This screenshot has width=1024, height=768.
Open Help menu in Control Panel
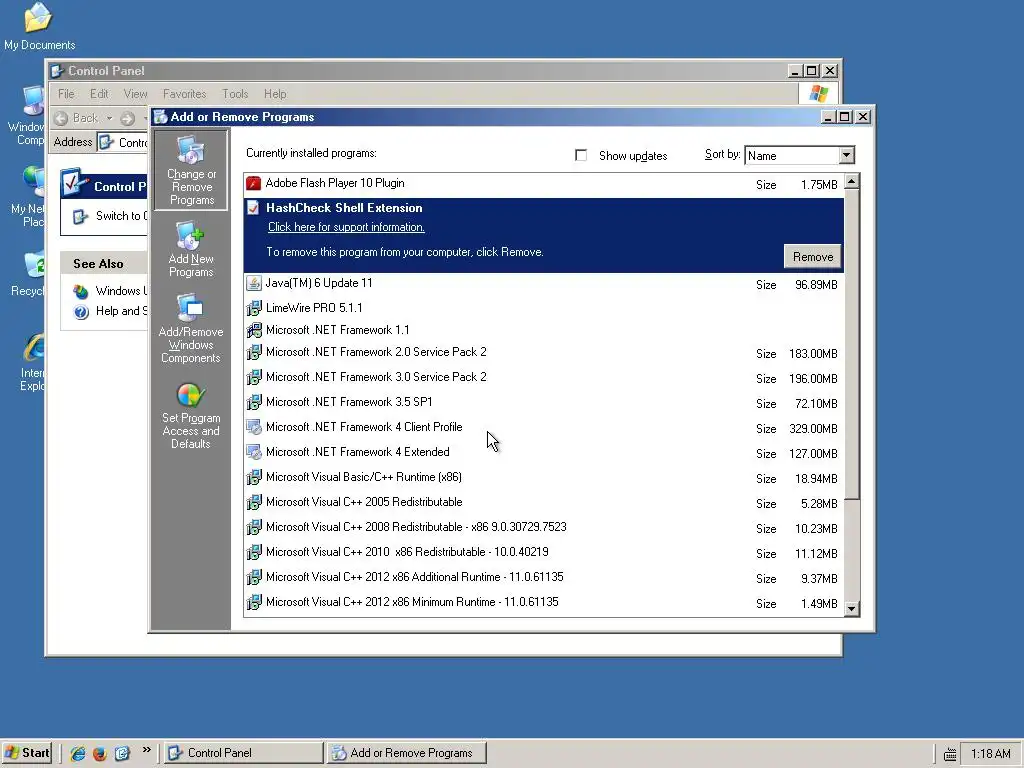(275, 94)
